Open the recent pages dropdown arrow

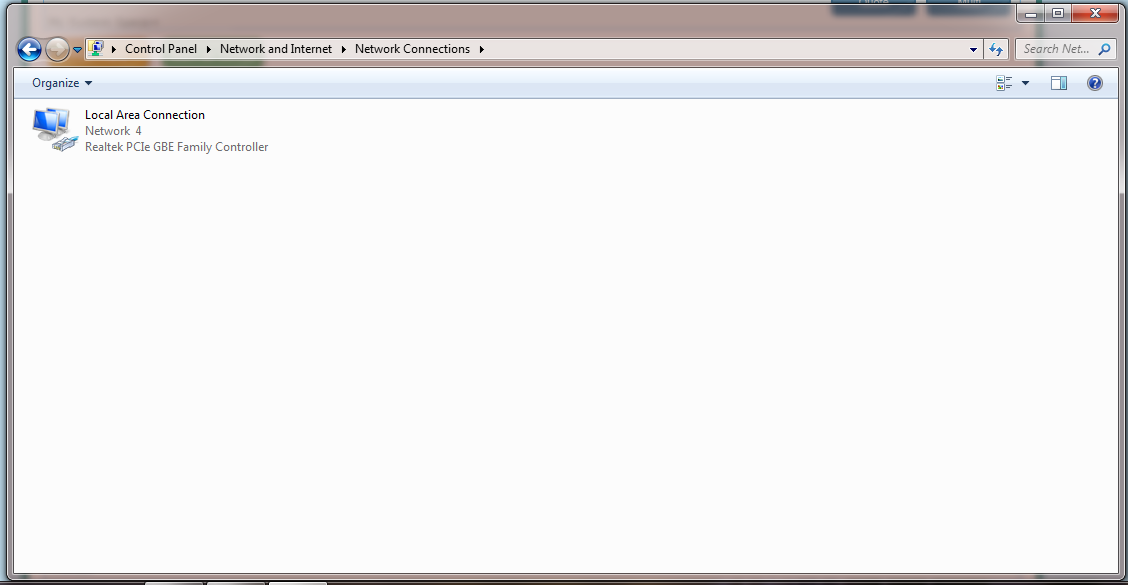[x=77, y=50]
